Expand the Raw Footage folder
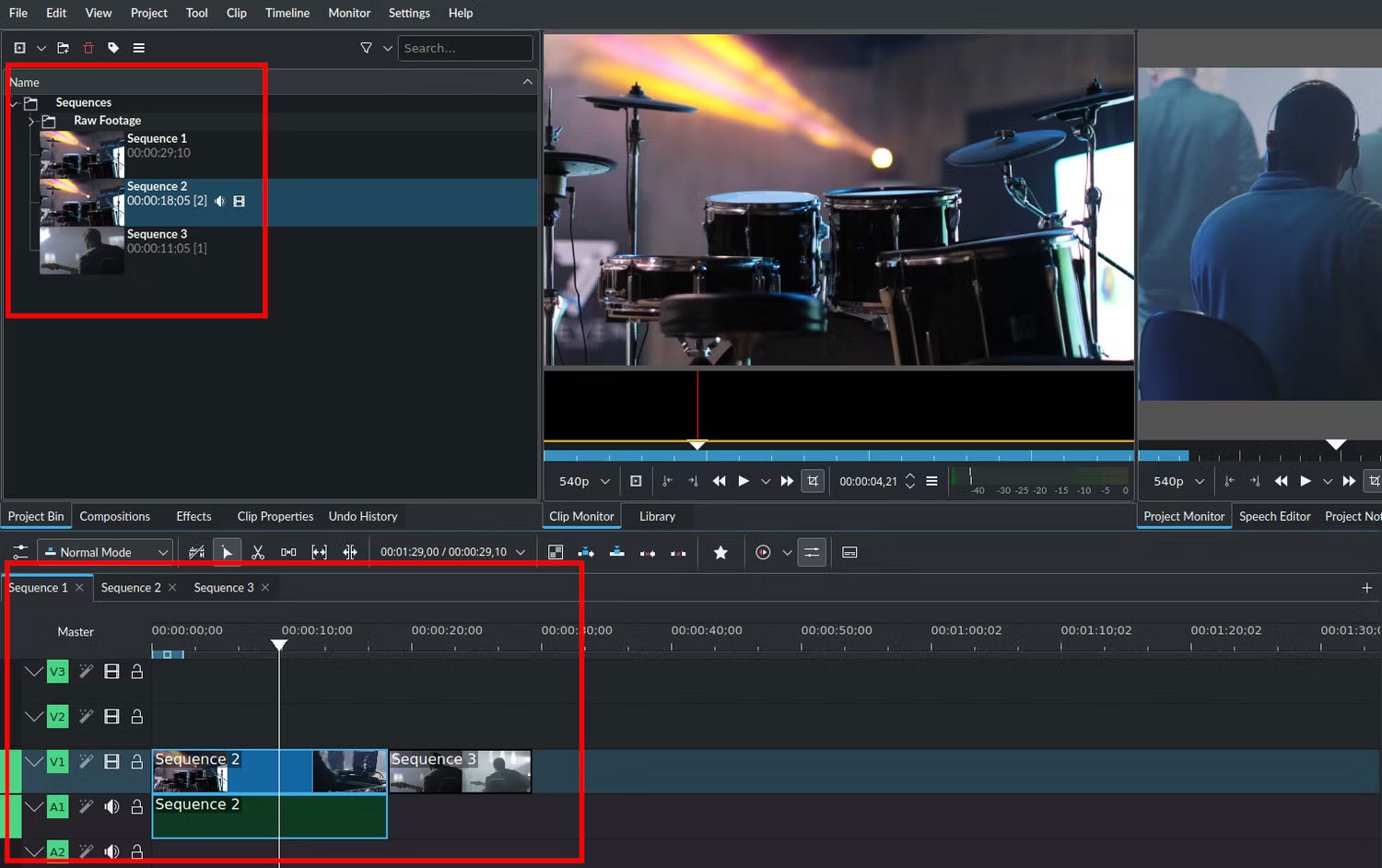The image size is (1382, 868). [31, 121]
